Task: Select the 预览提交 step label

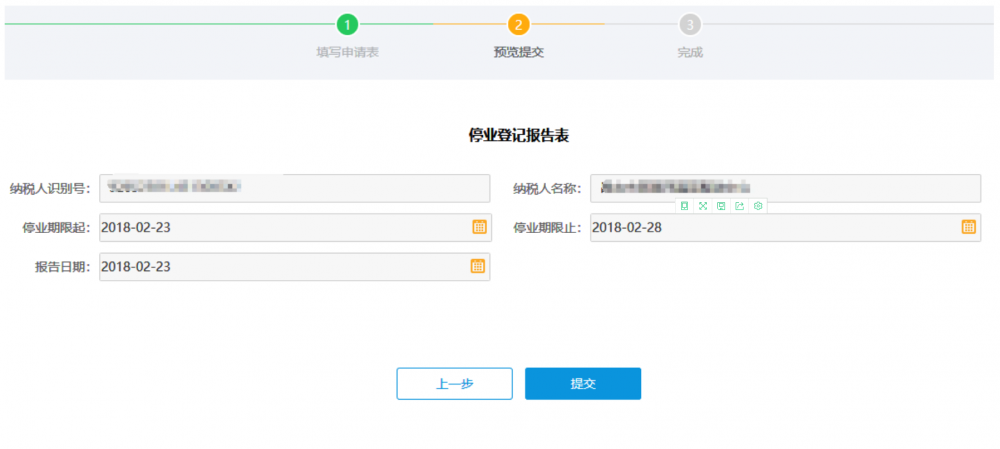Action: click(x=518, y=52)
